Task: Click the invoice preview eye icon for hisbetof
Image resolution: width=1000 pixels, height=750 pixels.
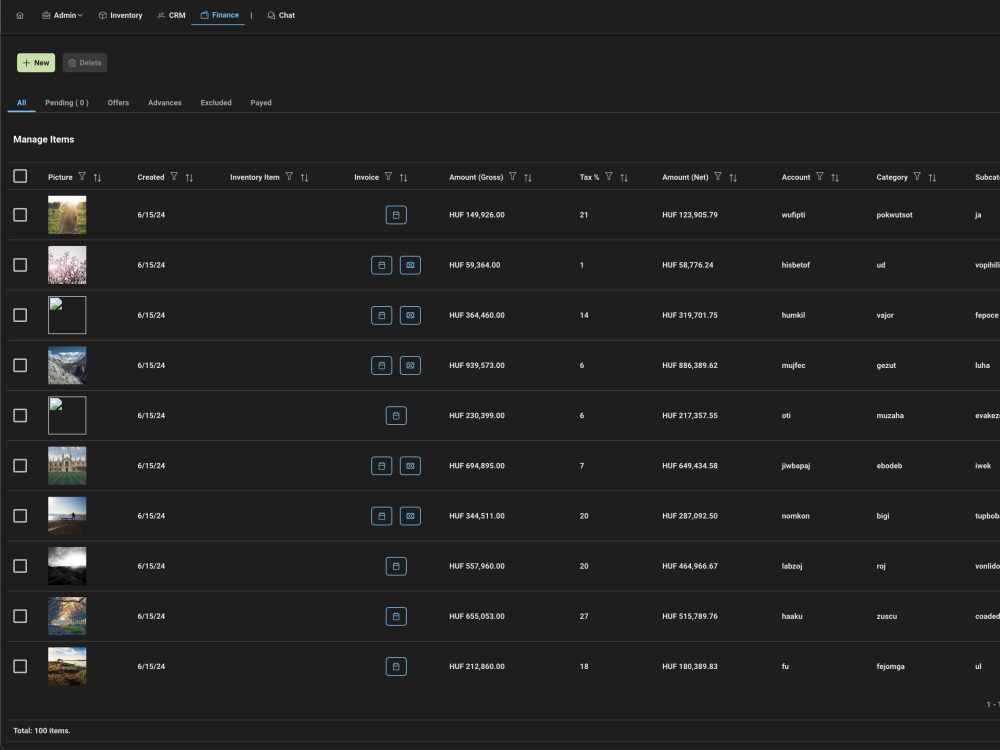Action: pos(410,265)
